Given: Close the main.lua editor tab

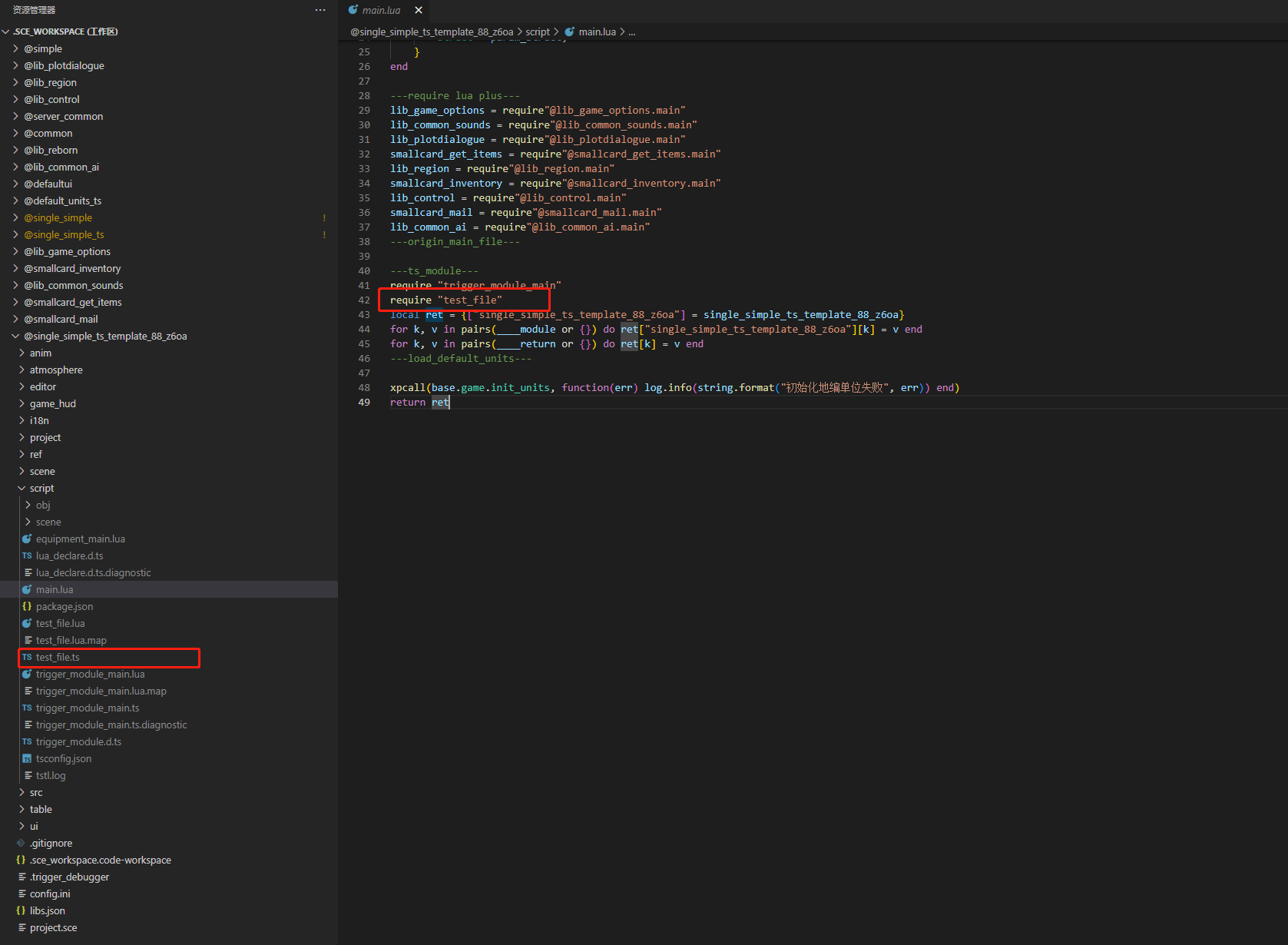Looking at the screenshot, I should tap(419, 10).
